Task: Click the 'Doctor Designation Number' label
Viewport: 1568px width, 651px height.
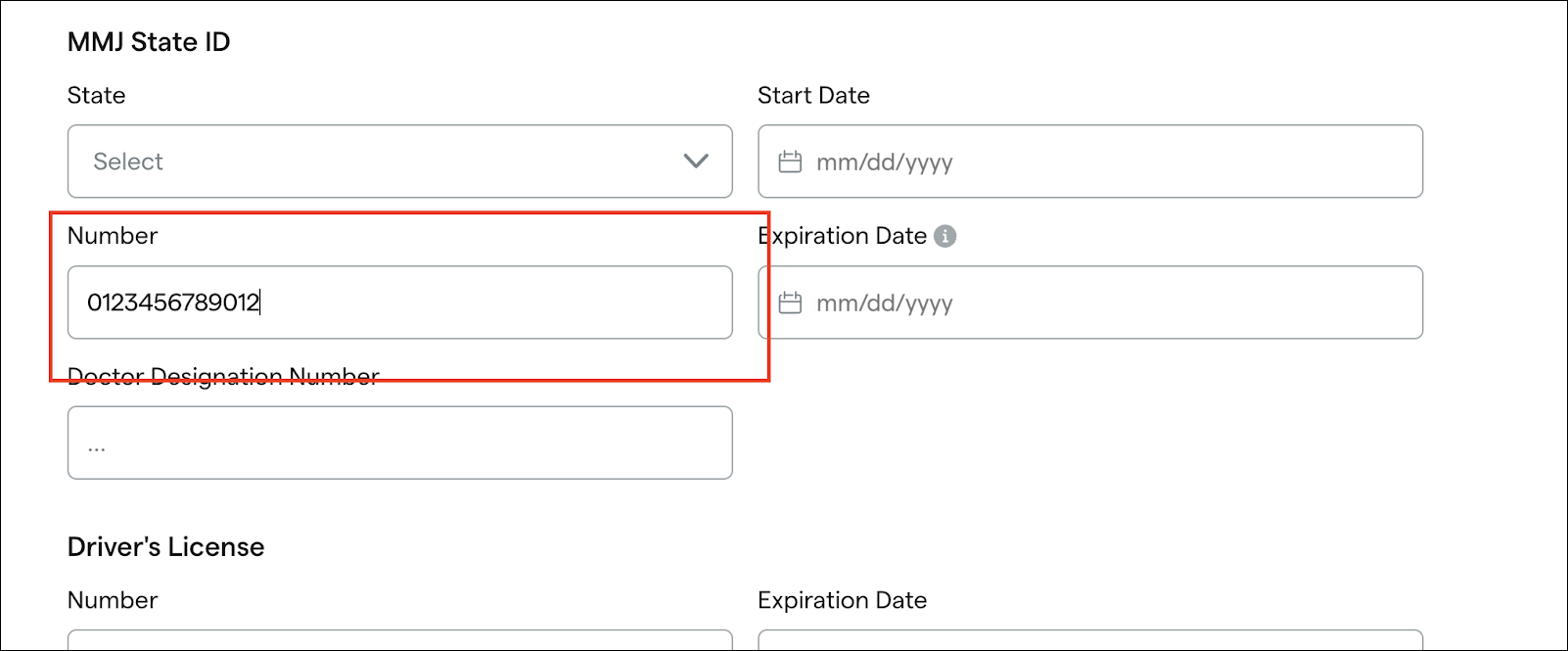Action: (x=223, y=377)
